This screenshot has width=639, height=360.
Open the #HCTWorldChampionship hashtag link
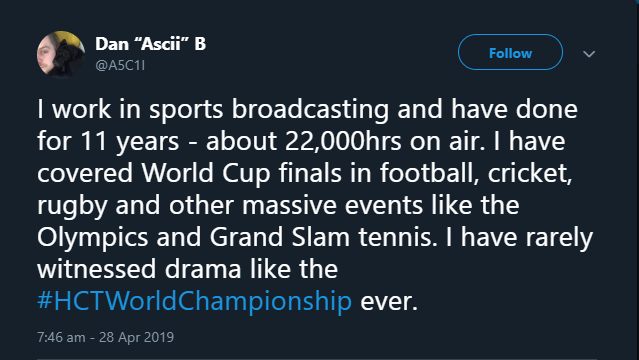point(194,301)
